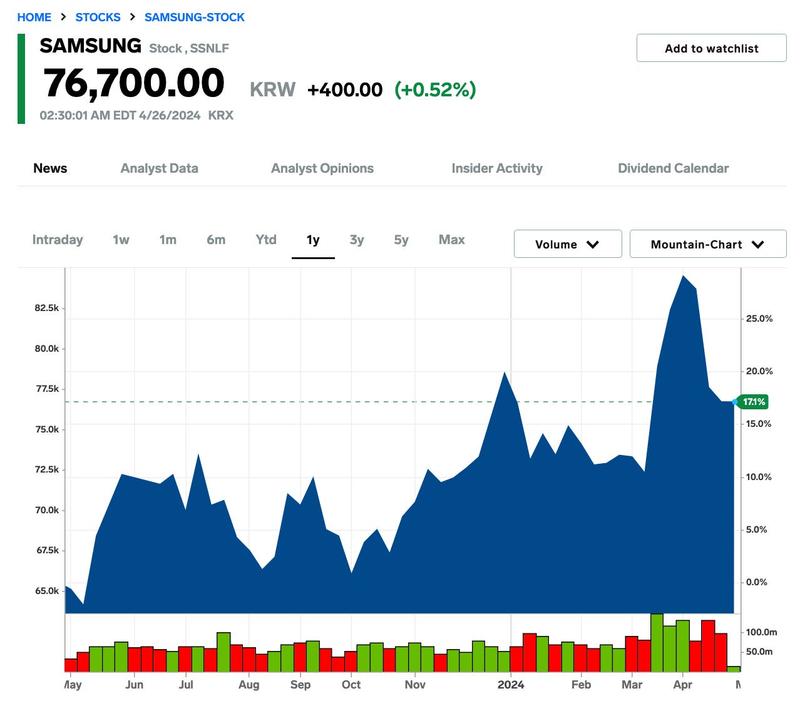Screen dimensions: 800x706
Task: Select the 5y chart range
Action: click(401, 240)
